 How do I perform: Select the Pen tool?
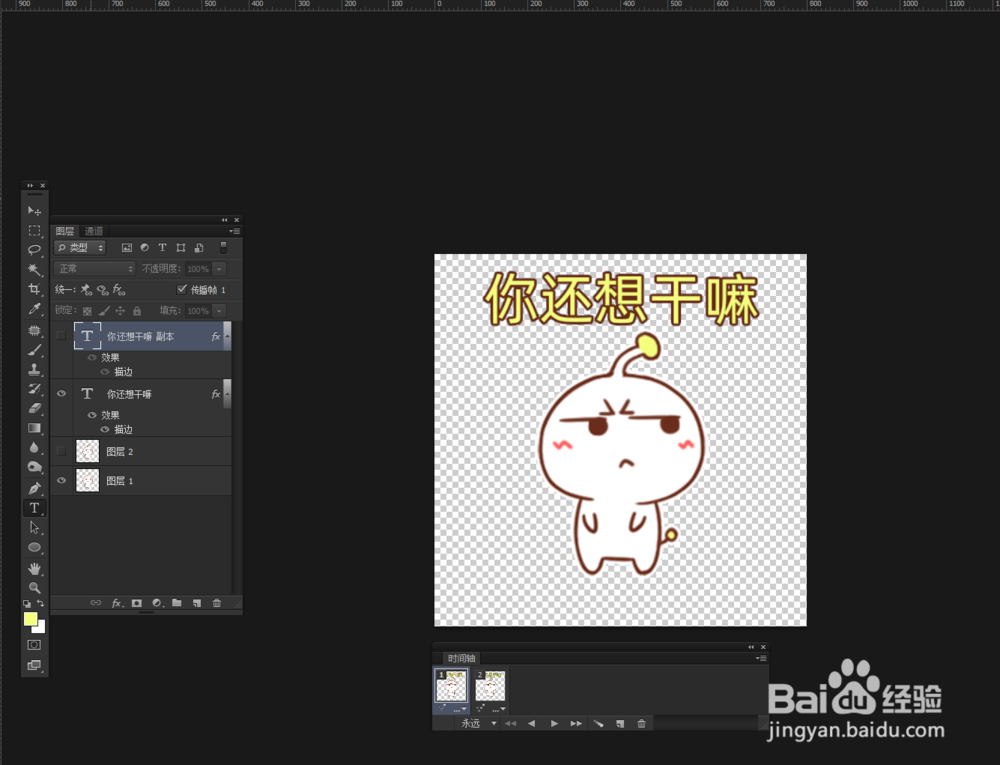pyautogui.click(x=34, y=488)
